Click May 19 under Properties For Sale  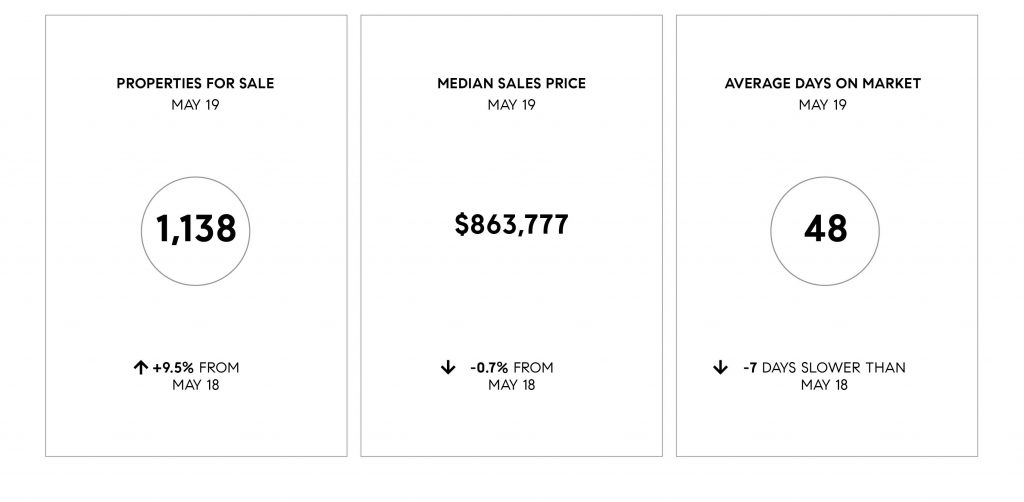(x=195, y=104)
